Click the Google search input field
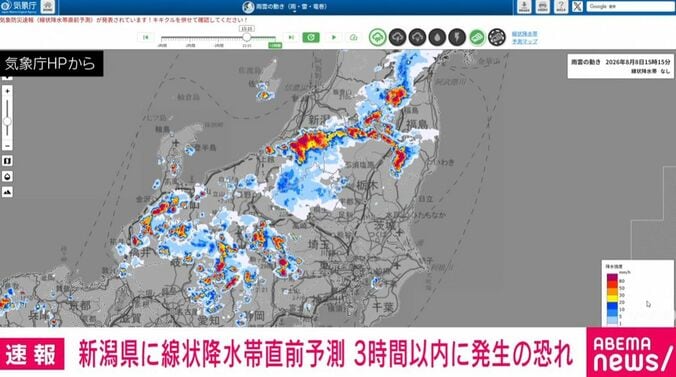This screenshot has width=676, height=377. click(x=630, y=6)
